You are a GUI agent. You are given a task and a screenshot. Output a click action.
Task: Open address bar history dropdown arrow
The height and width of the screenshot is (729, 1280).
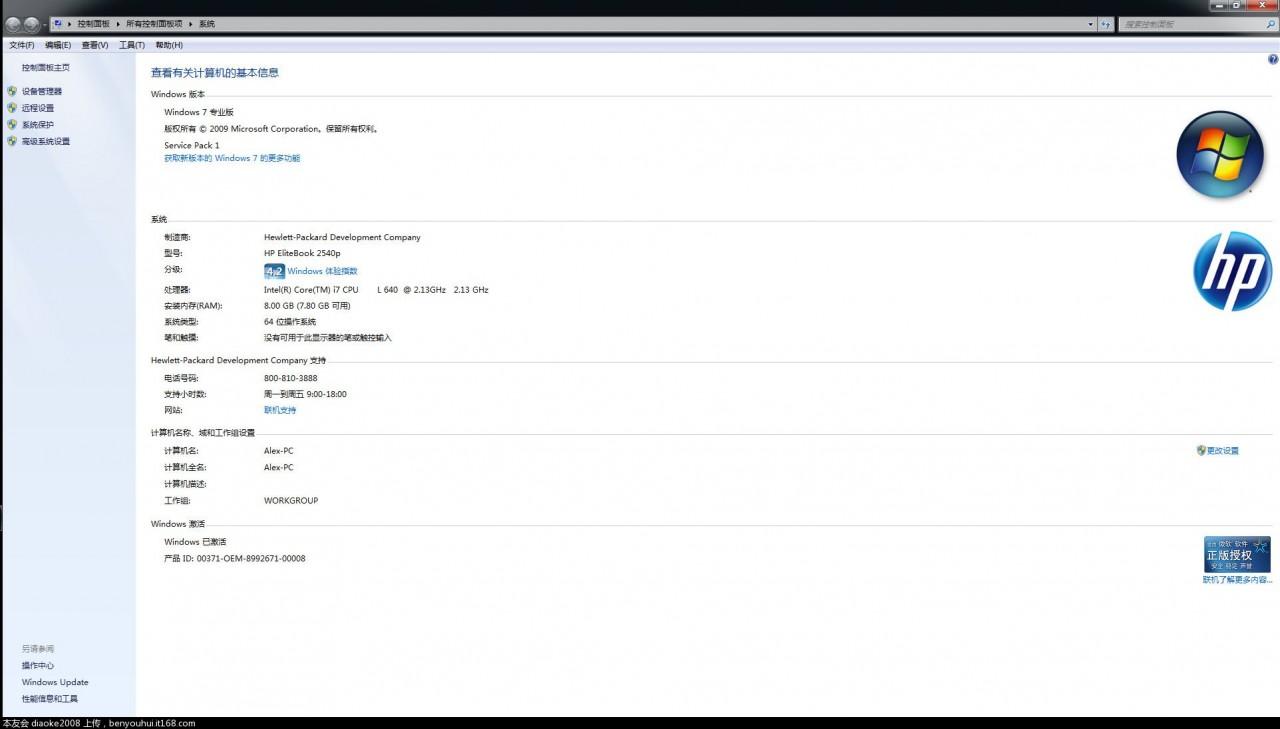click(x=1090, y=24)
